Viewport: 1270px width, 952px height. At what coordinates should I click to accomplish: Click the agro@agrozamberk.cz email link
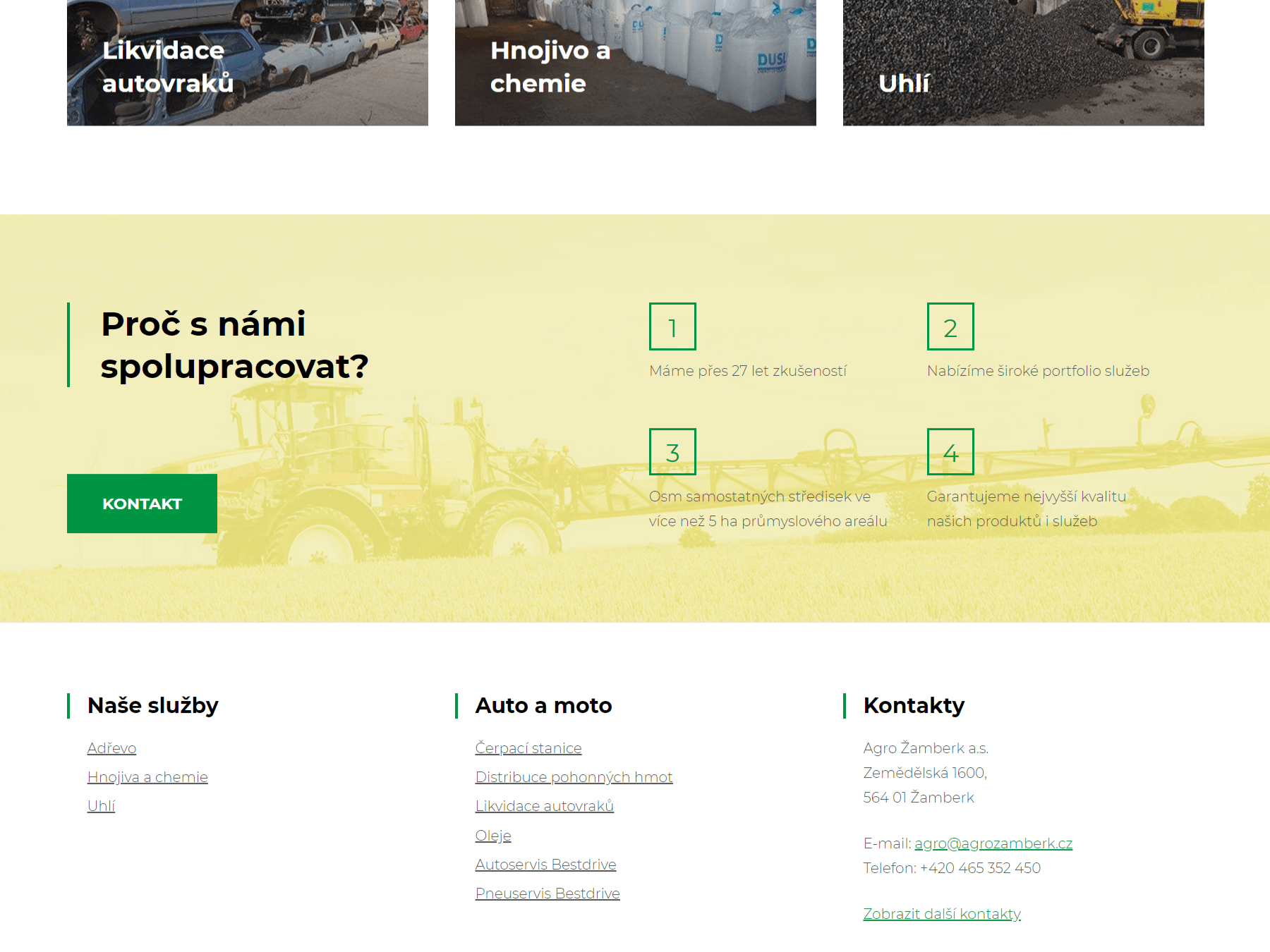click(993, 843)
